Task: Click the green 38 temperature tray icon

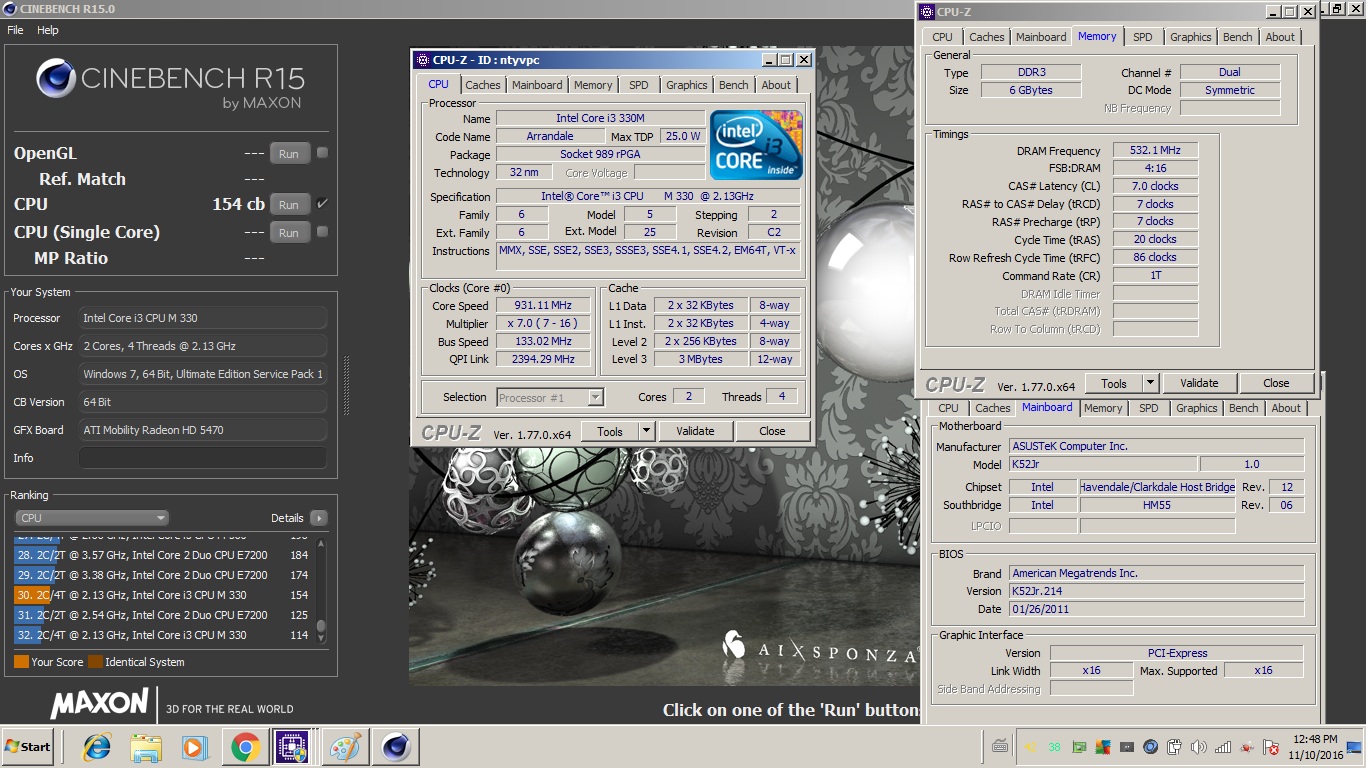Action: pyautogui.click(x=1054, y=747)
